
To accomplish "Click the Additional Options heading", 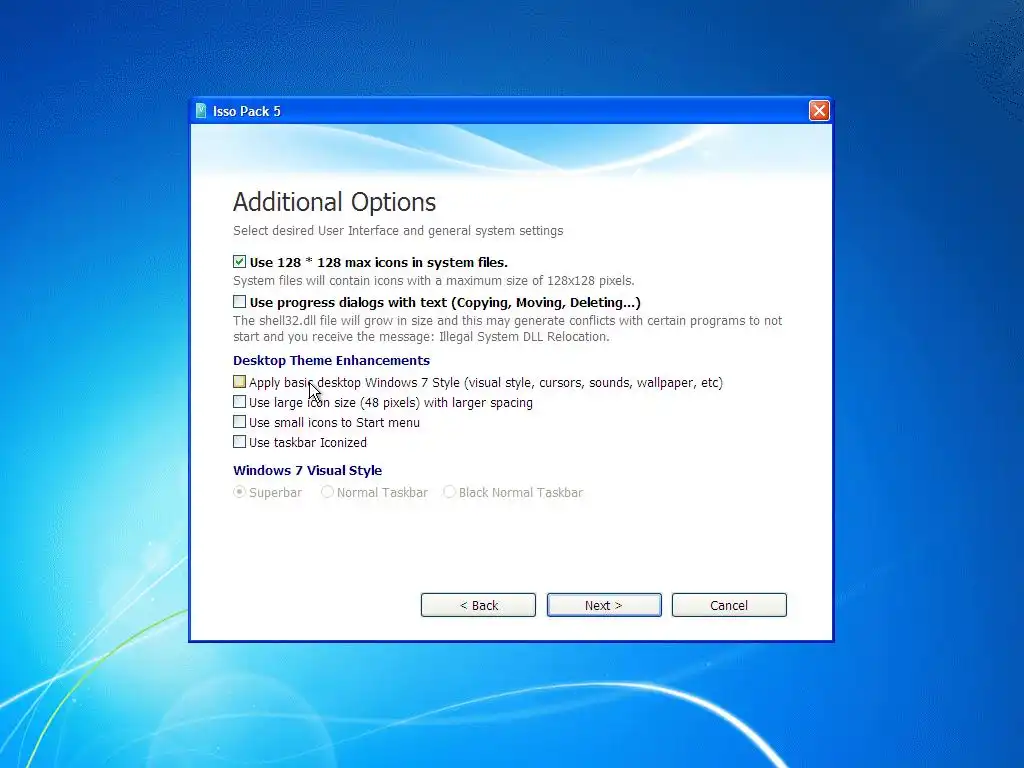I will (334, 202).
